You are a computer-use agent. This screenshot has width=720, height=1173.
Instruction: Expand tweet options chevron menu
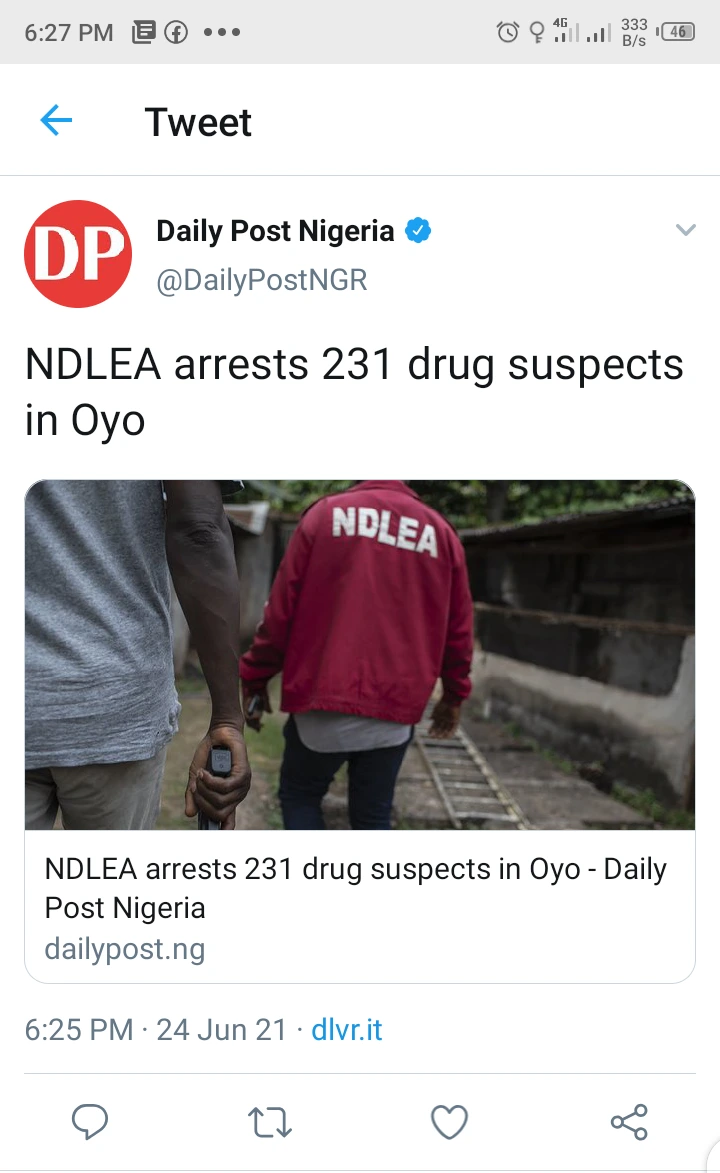[x=686, y=230]
